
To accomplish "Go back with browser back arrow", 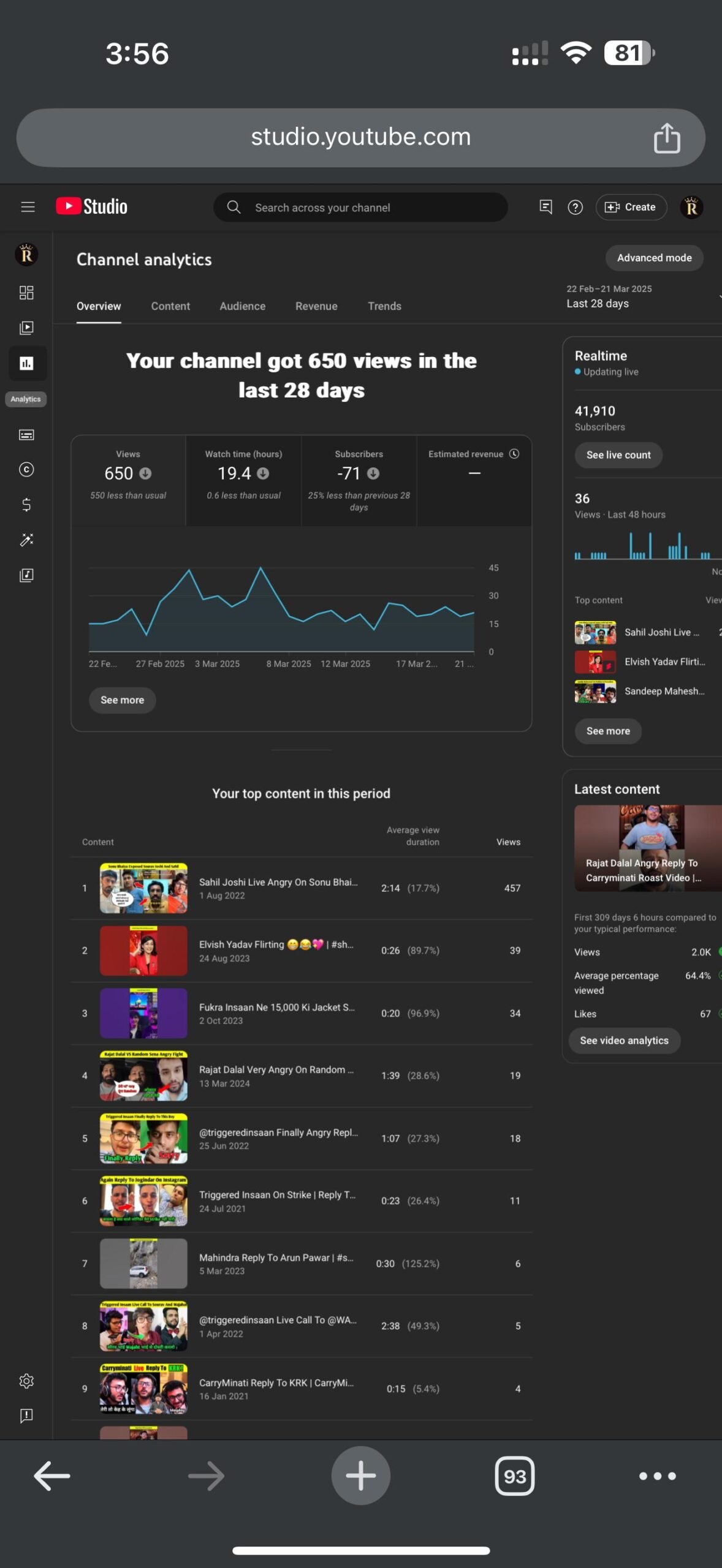I will point(51,1476).
